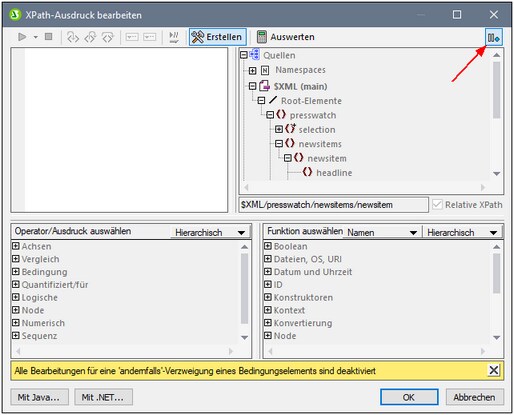This screenshot has width=514, height=415.
Task: Click the stop square icon in toolbar
Action: tap(49, 37)
